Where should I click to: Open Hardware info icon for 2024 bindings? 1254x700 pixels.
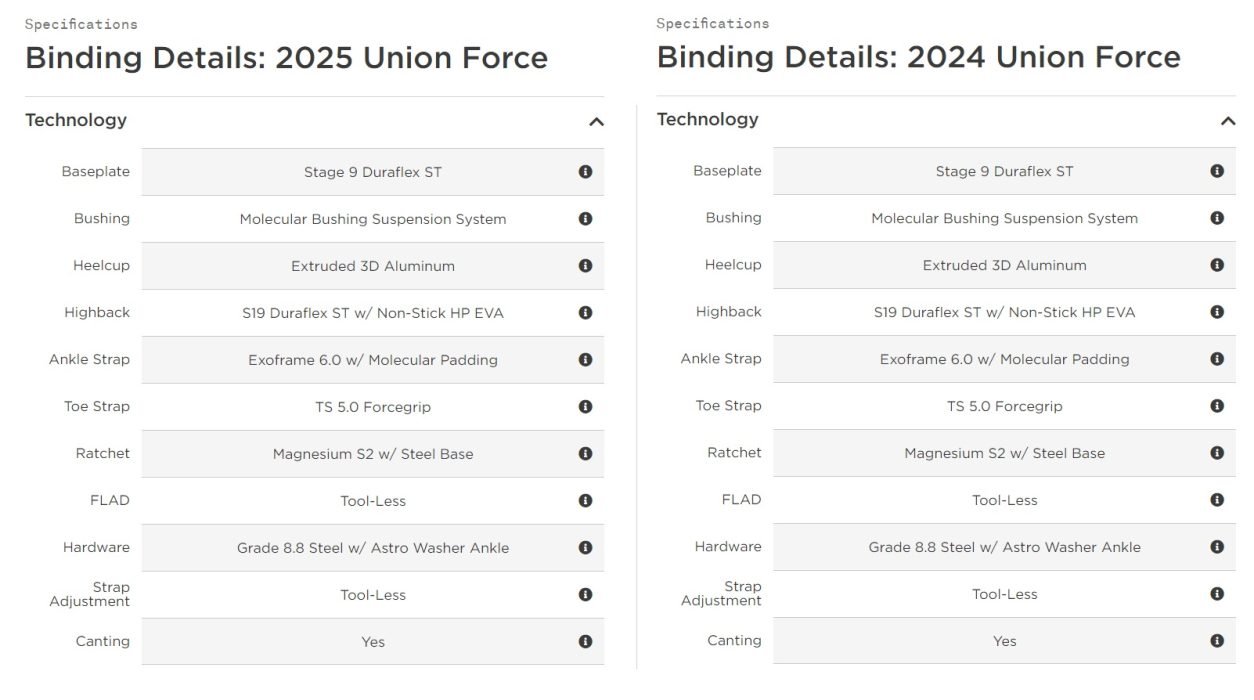click(x=1217, y=547)
